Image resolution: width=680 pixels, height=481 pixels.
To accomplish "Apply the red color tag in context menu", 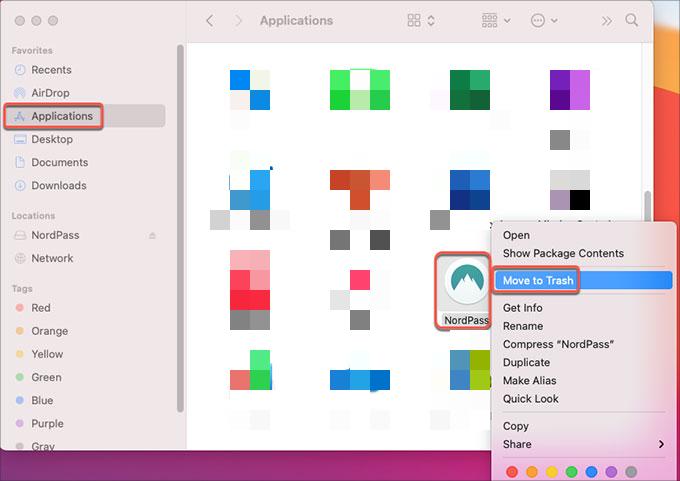I will click(x=513, y=471).
